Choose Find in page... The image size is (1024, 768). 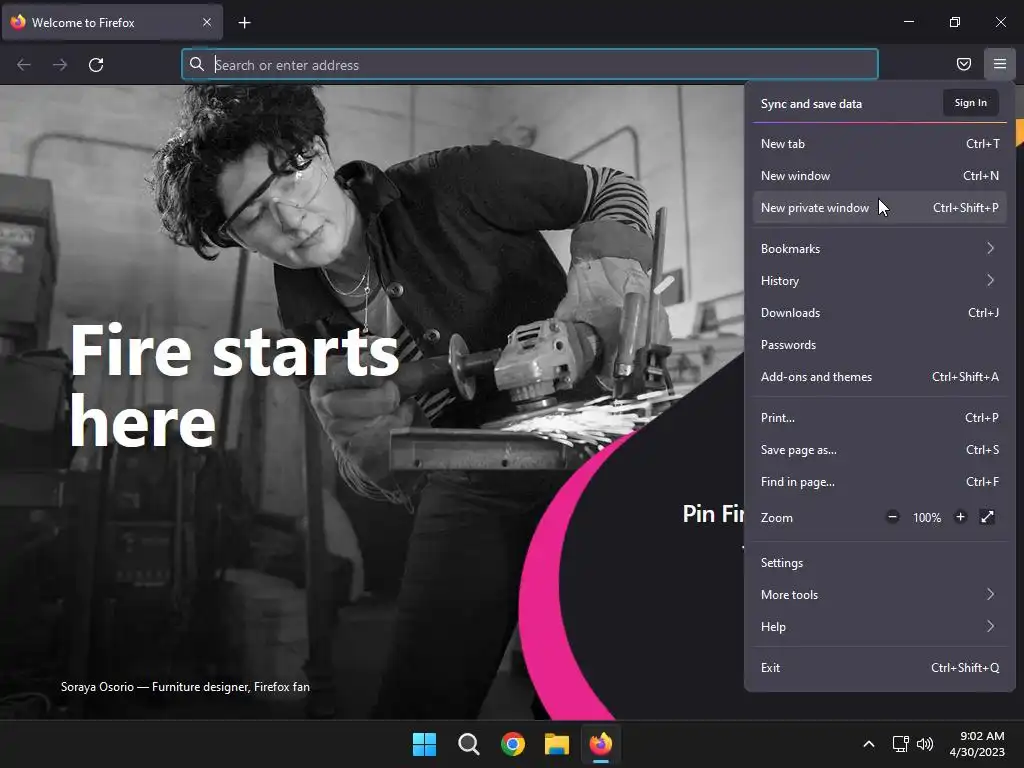(880, 482)
